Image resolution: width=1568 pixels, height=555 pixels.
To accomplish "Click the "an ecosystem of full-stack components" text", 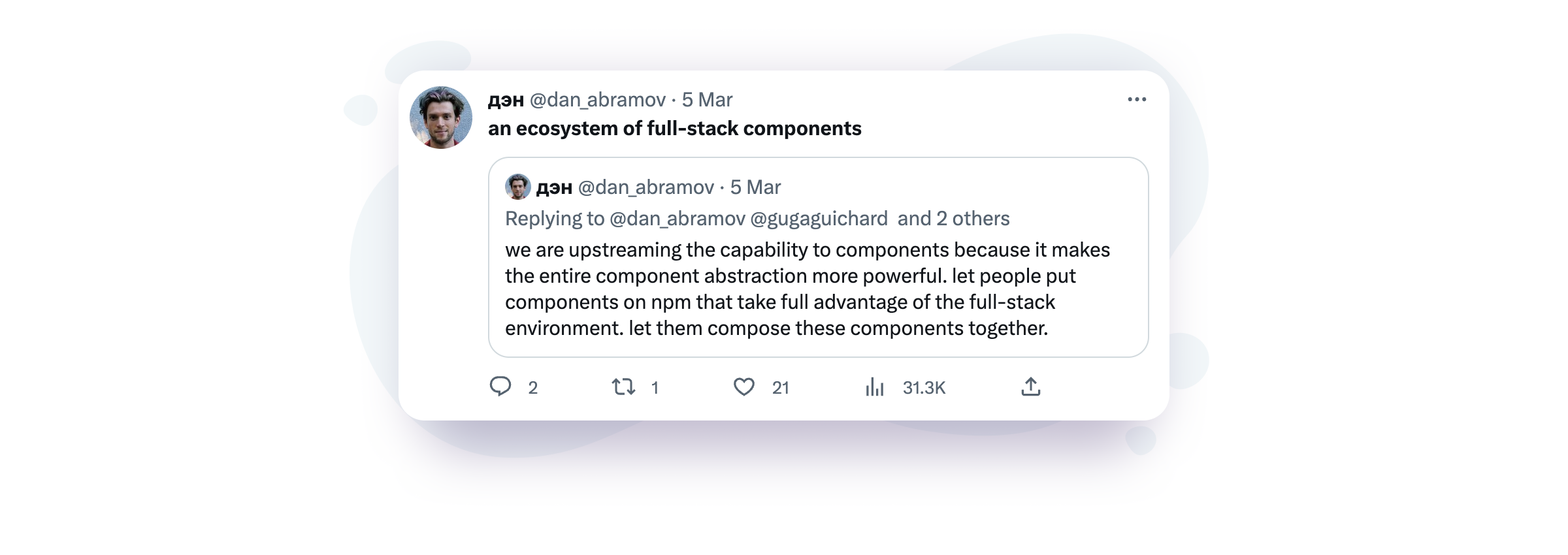I will (674, 129).
